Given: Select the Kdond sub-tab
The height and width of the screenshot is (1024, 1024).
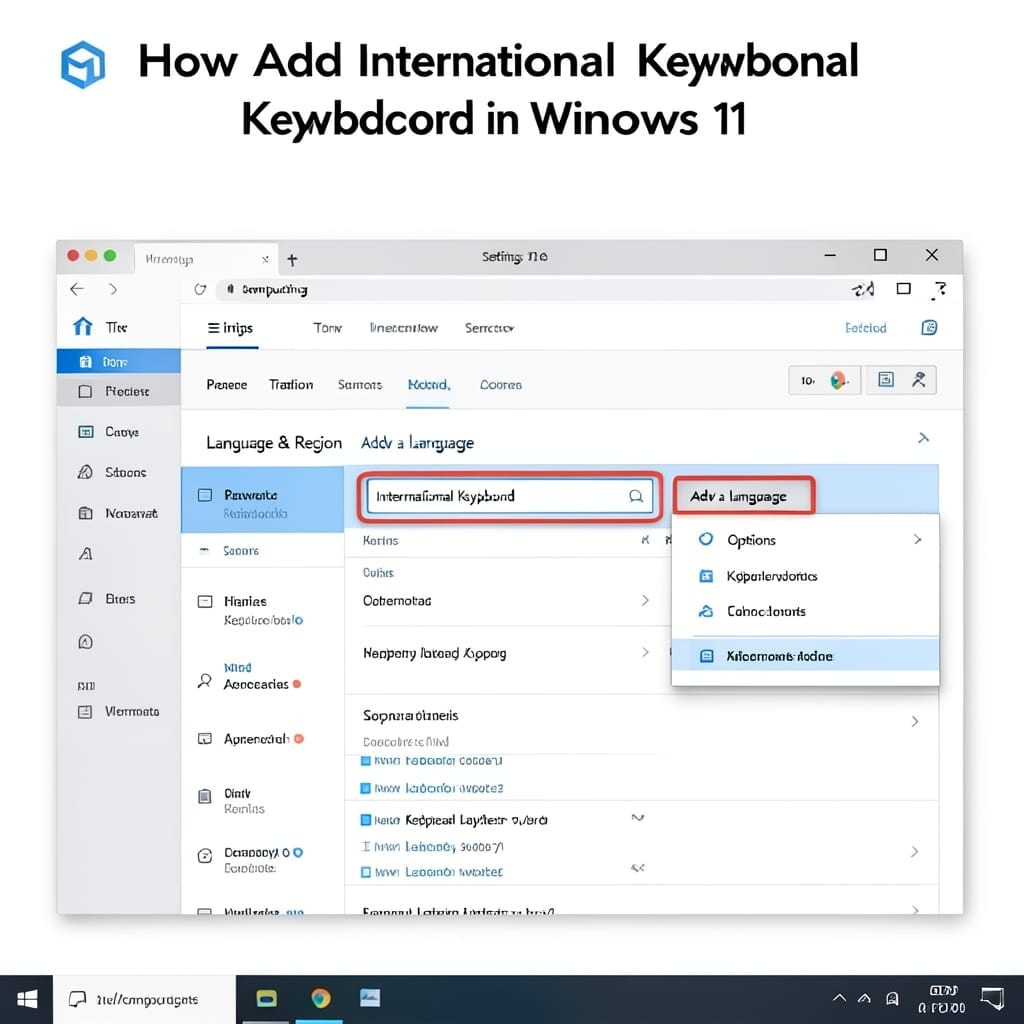Looking at the screenshot, I should click(x=428, y=385).
